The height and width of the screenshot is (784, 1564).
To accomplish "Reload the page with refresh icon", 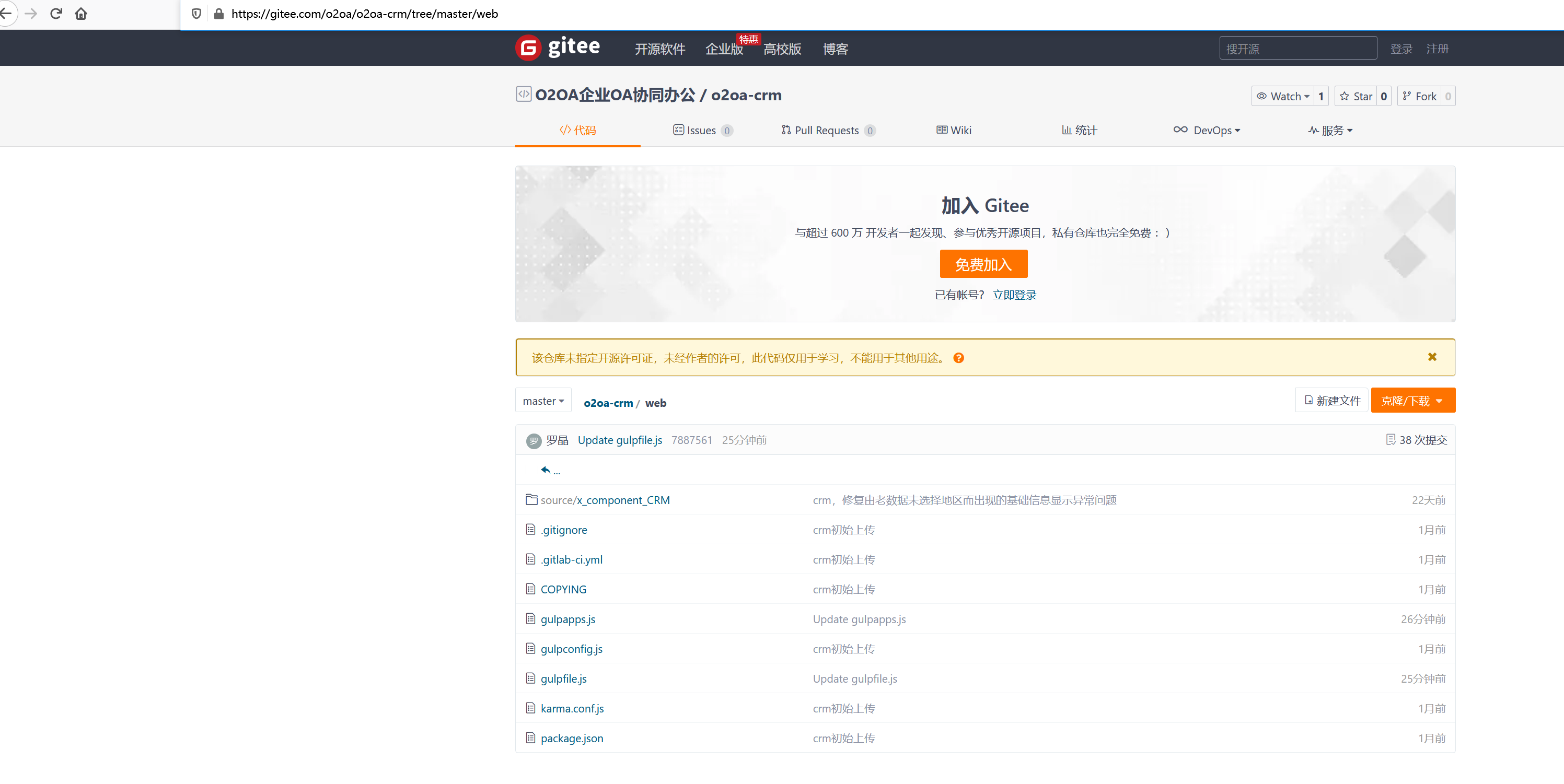I will point(56,14).
